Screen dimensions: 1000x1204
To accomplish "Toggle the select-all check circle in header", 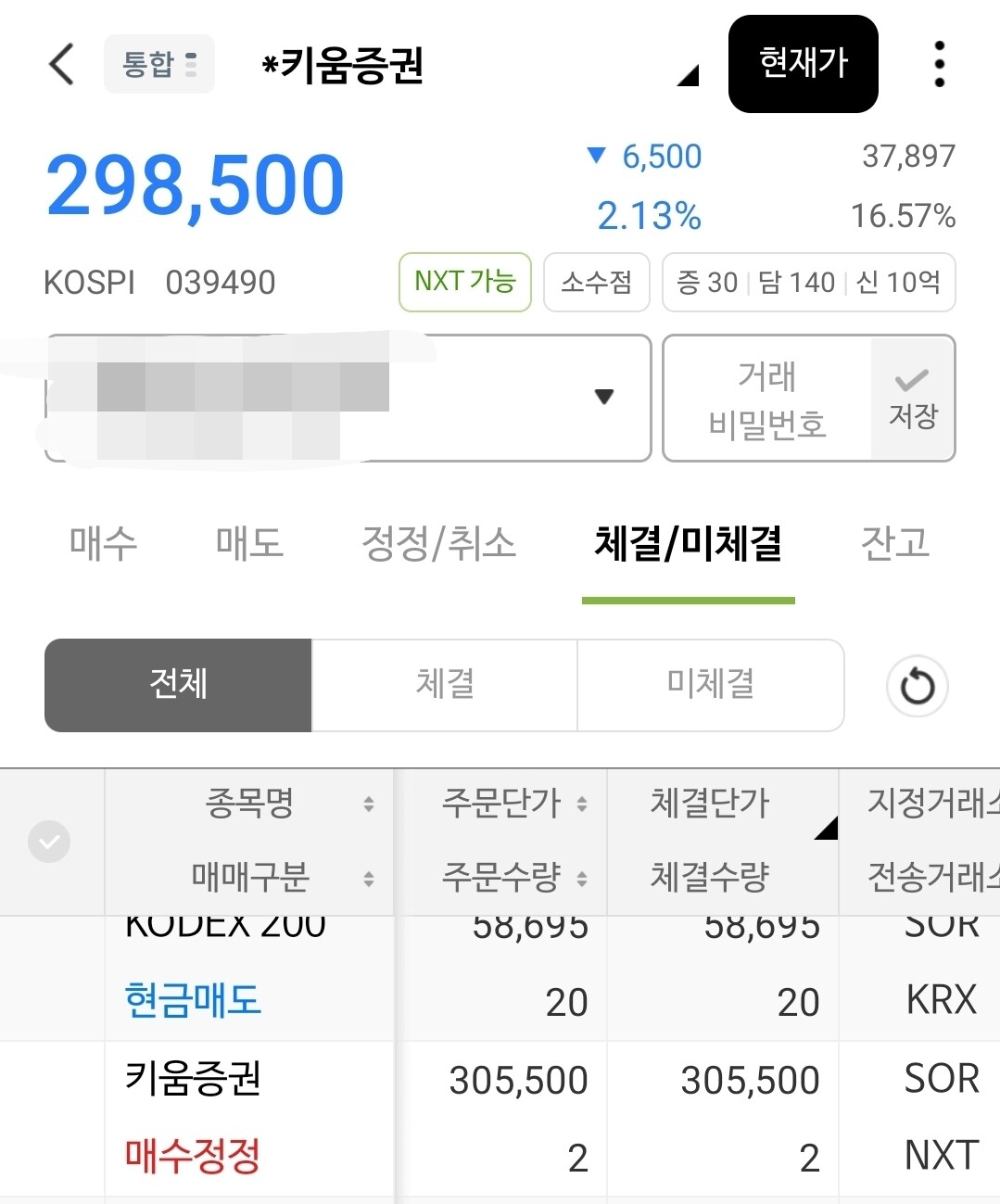I will [x=49, y=842].
